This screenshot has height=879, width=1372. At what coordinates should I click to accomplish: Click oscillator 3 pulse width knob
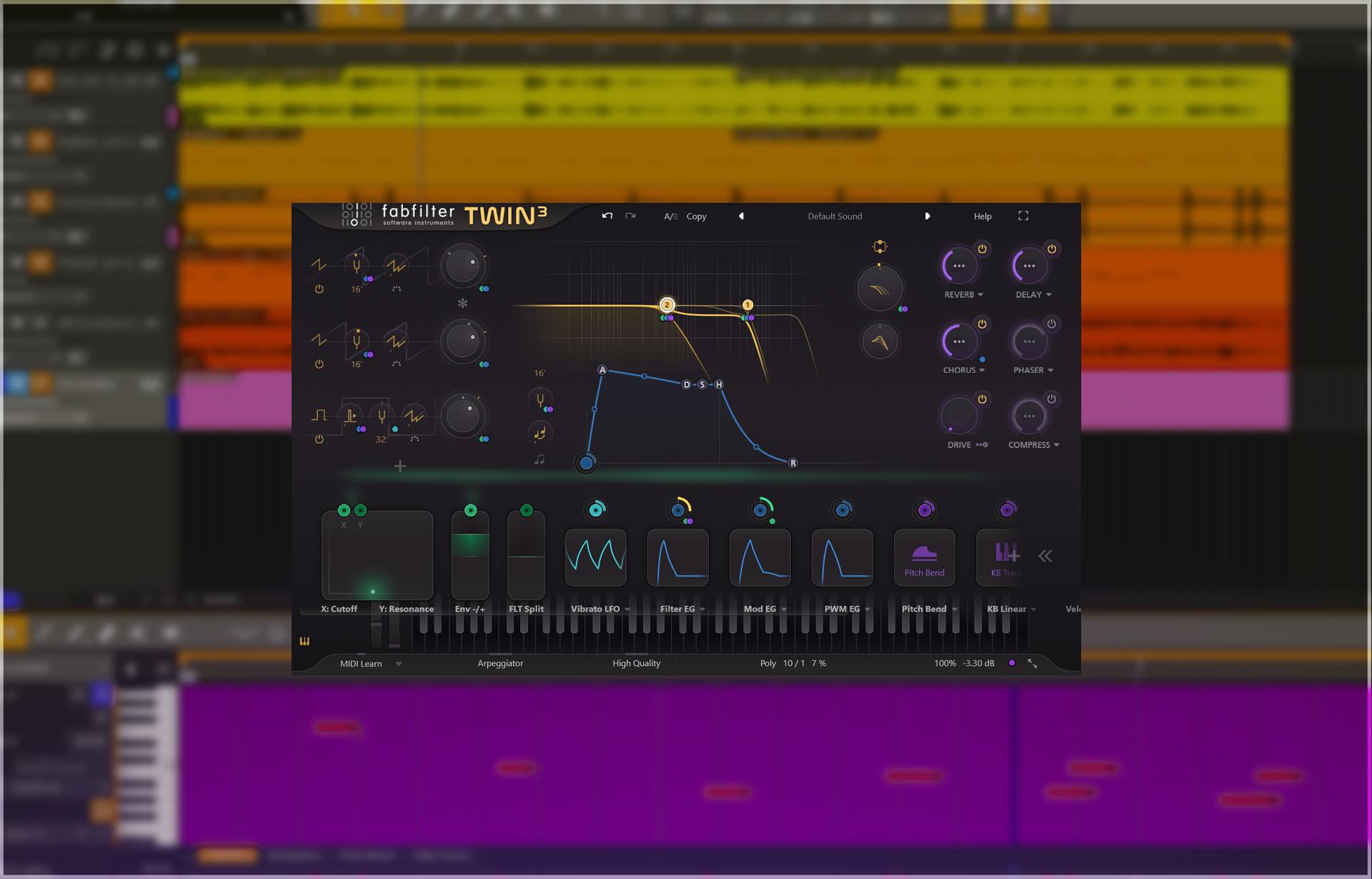tap(349, 416)
